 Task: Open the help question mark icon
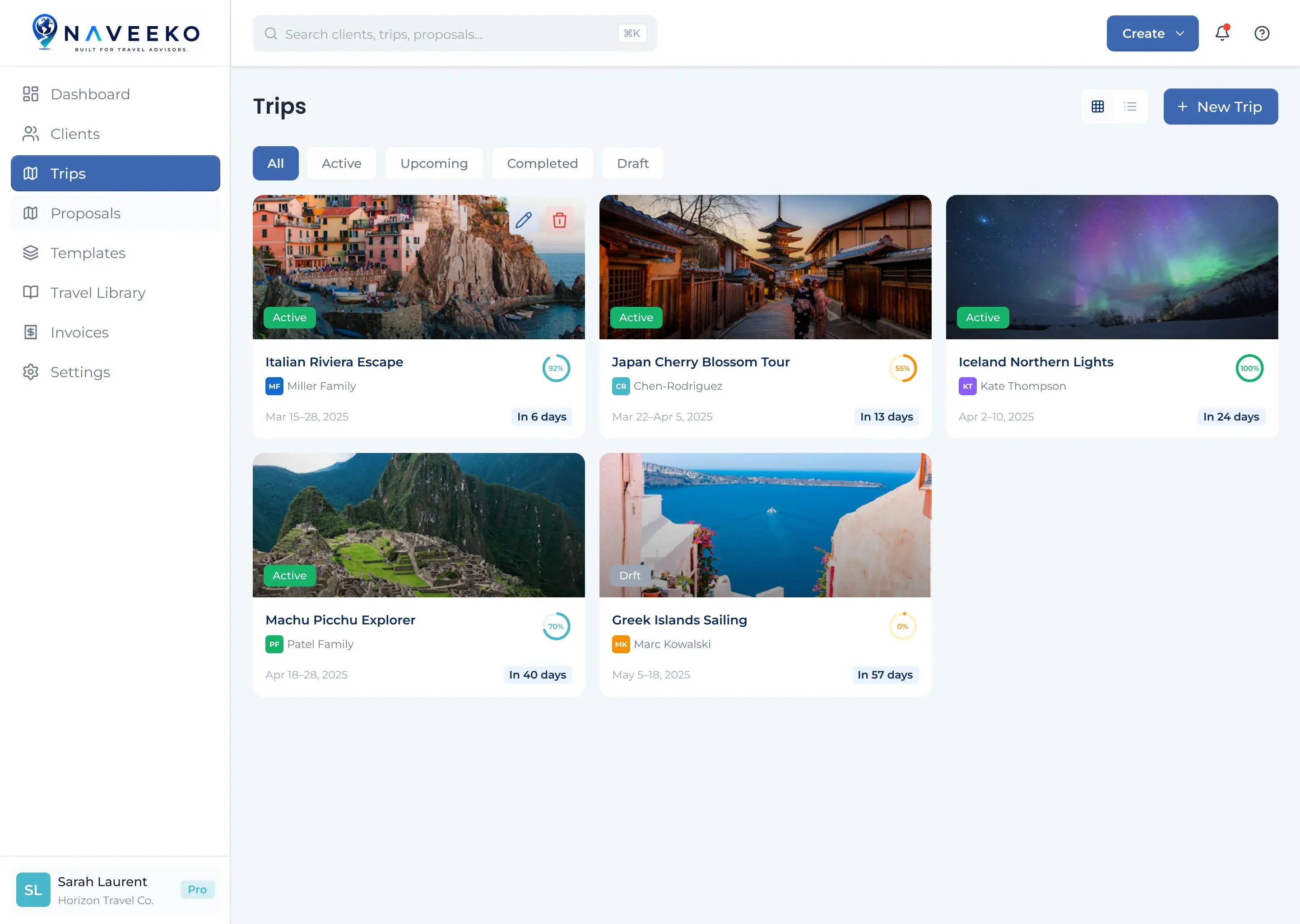click(x=1262, y=33)
